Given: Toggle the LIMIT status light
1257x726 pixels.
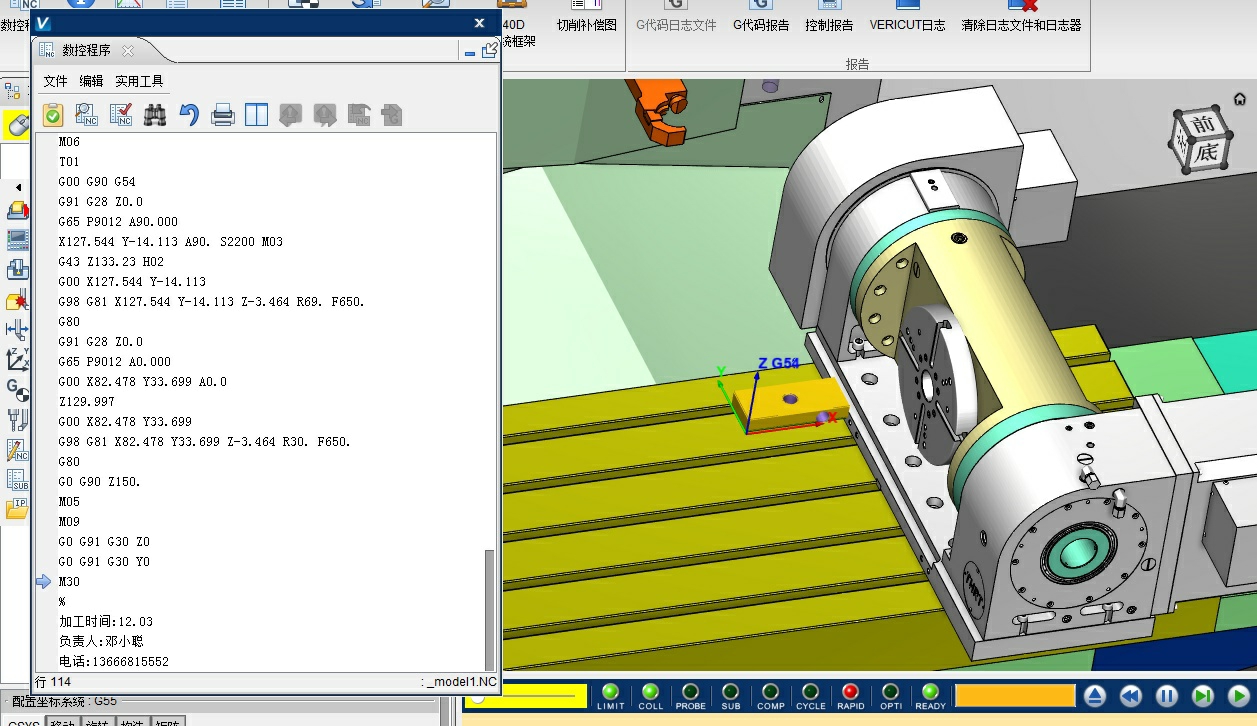Looking at the screenshot, I should [x=610, y=691].
